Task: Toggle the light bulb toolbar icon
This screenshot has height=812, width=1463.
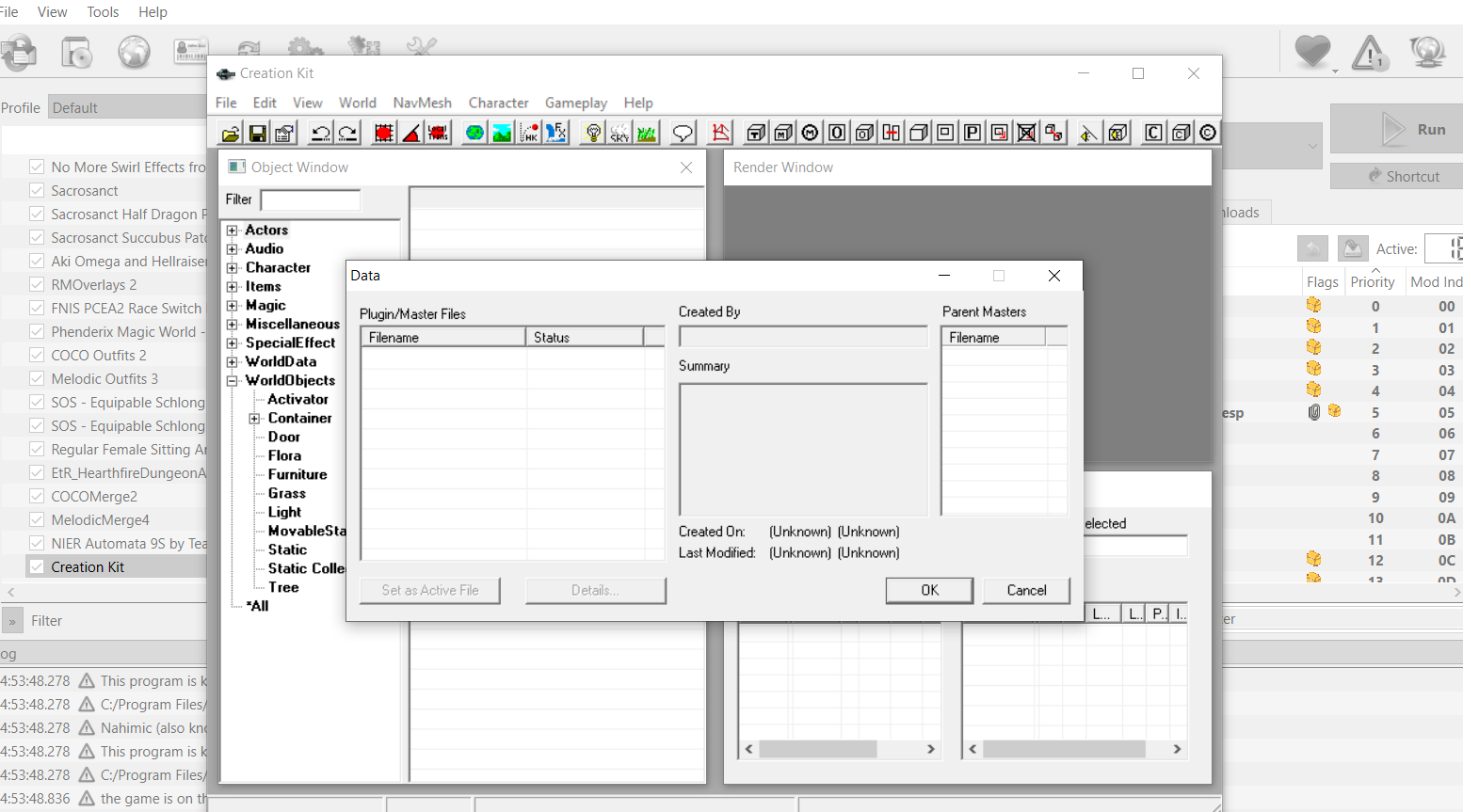Action: click(x=593, y=134)
